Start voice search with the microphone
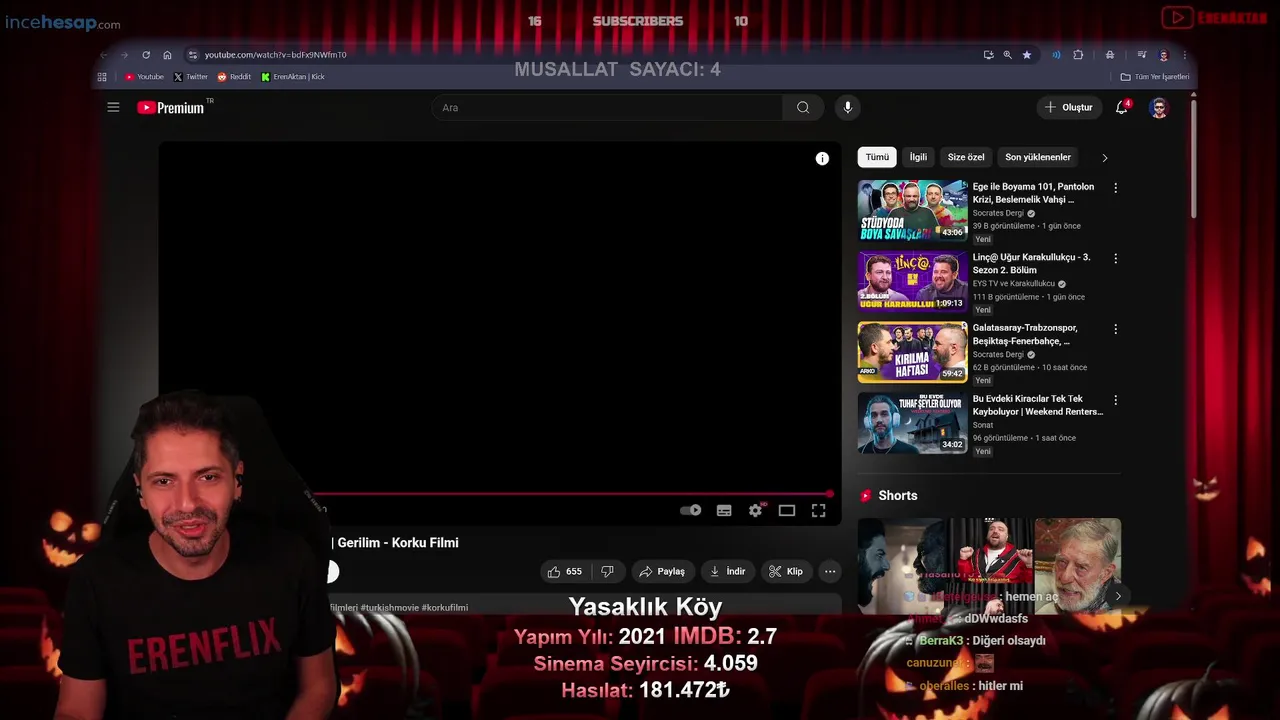The height and width of the screenshot is (720, 1280). (848, 107)
